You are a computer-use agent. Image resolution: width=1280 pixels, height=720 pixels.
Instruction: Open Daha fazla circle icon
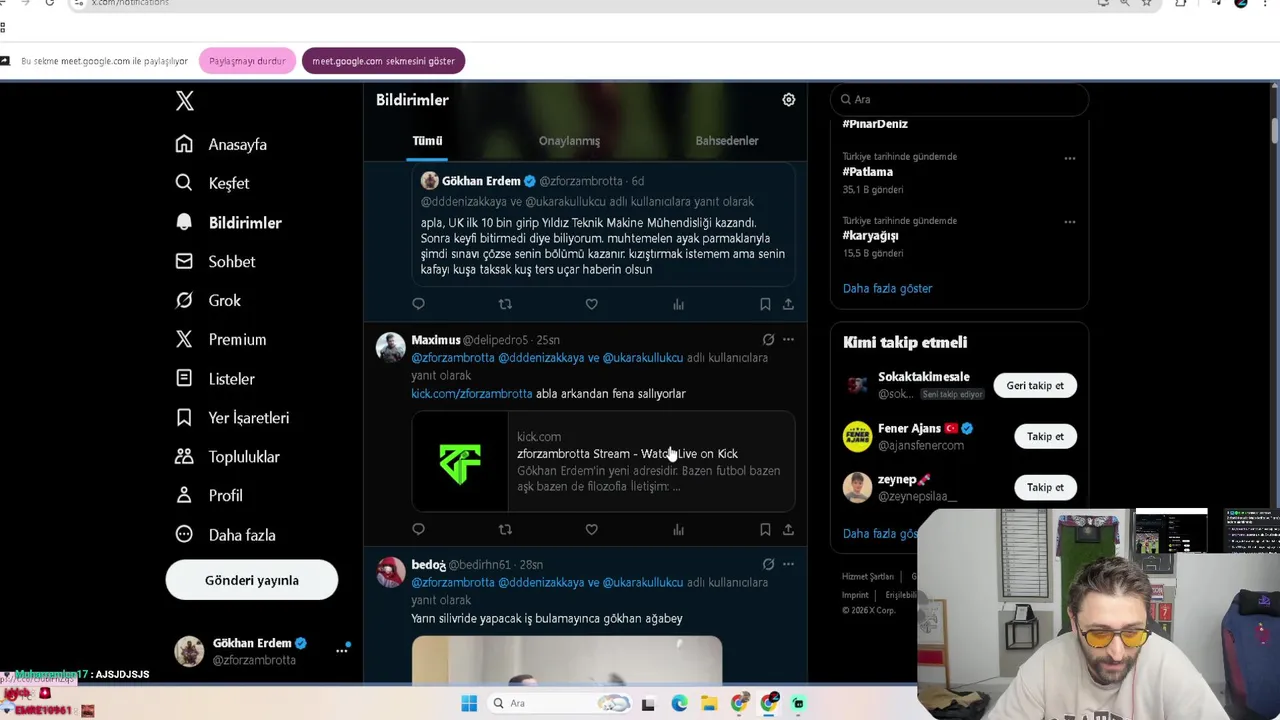pos(184,534)
